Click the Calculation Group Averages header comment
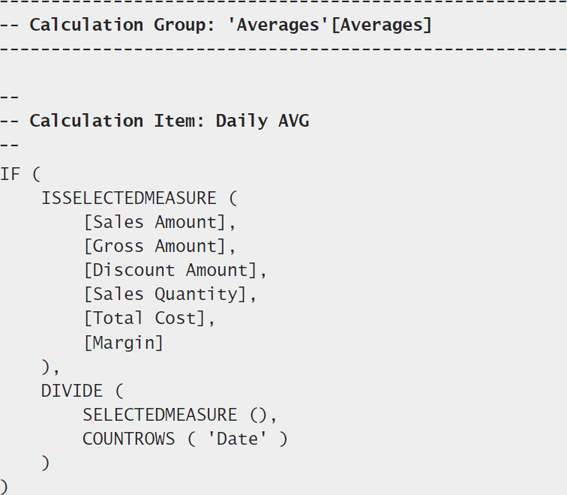 pos(216,25)
